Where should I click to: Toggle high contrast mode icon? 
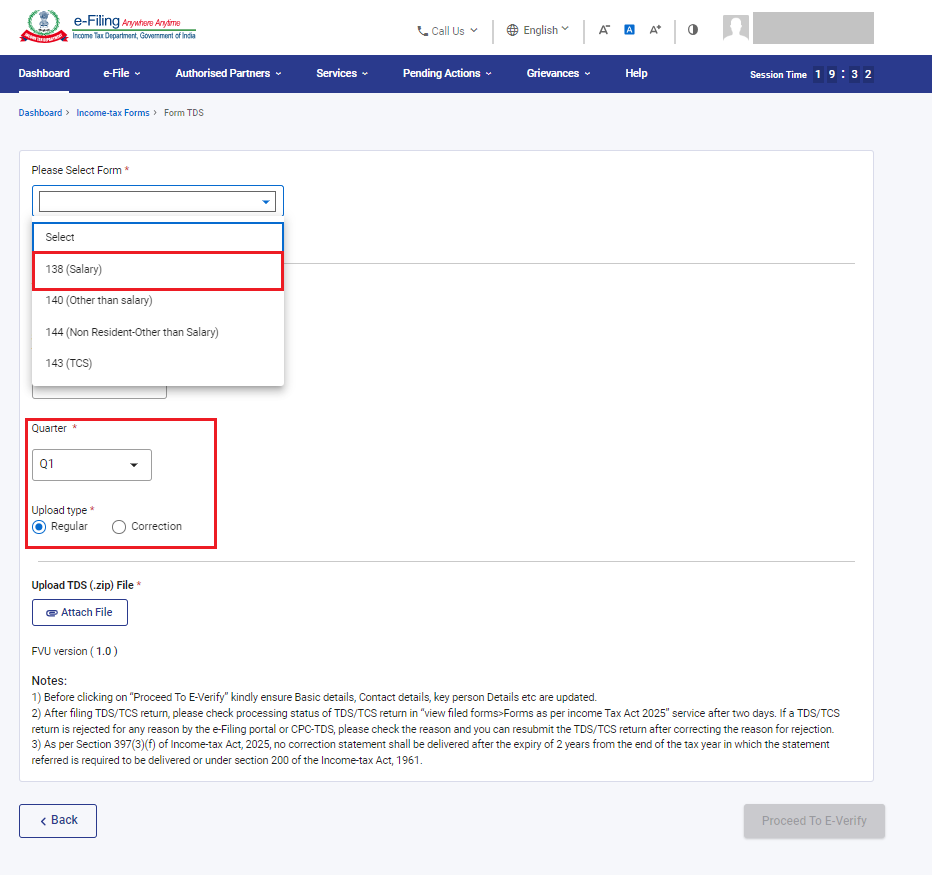pyautogui.click(x=693, y=30)
